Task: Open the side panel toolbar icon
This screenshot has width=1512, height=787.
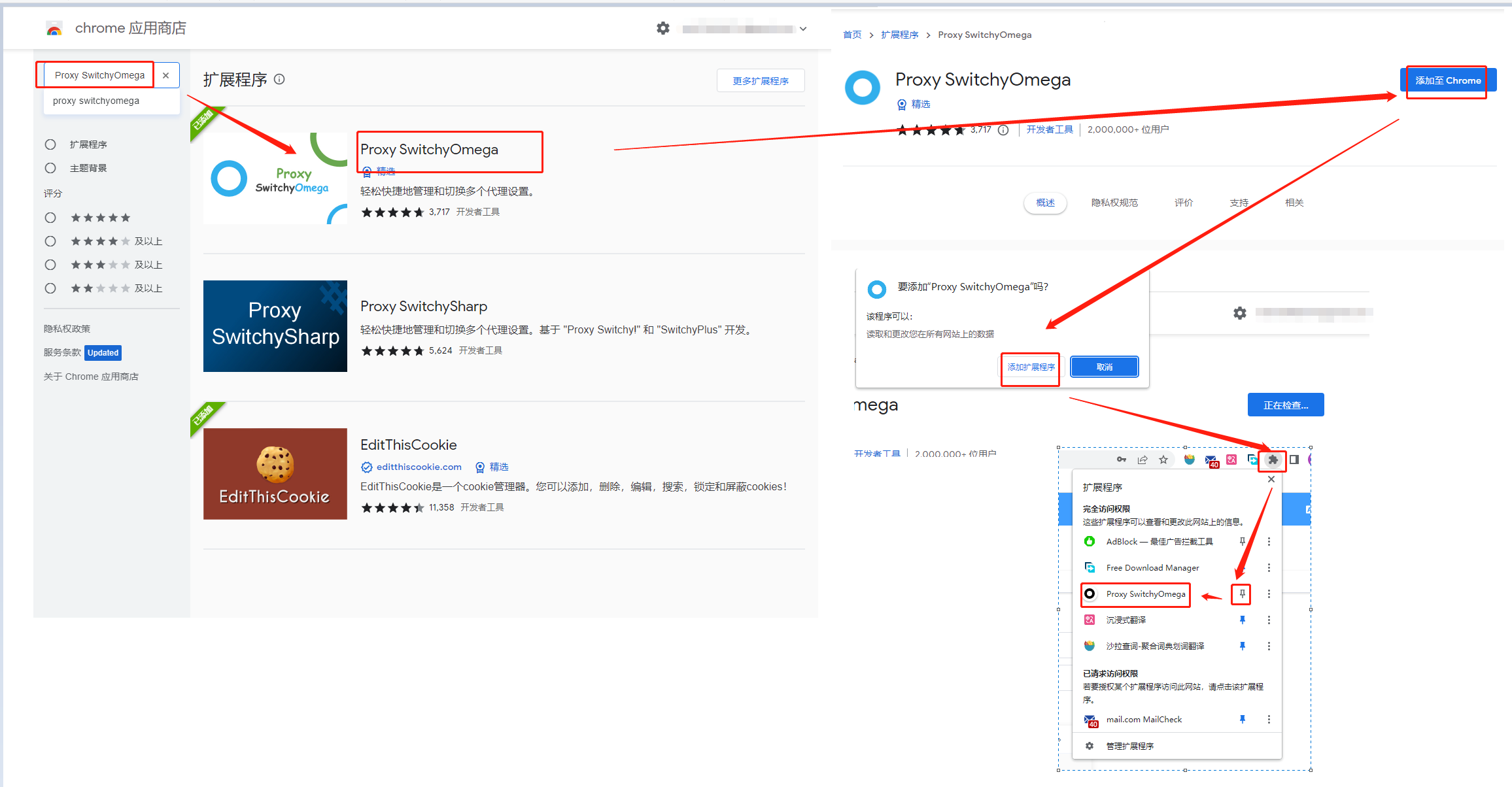Action: point(1294,460)
